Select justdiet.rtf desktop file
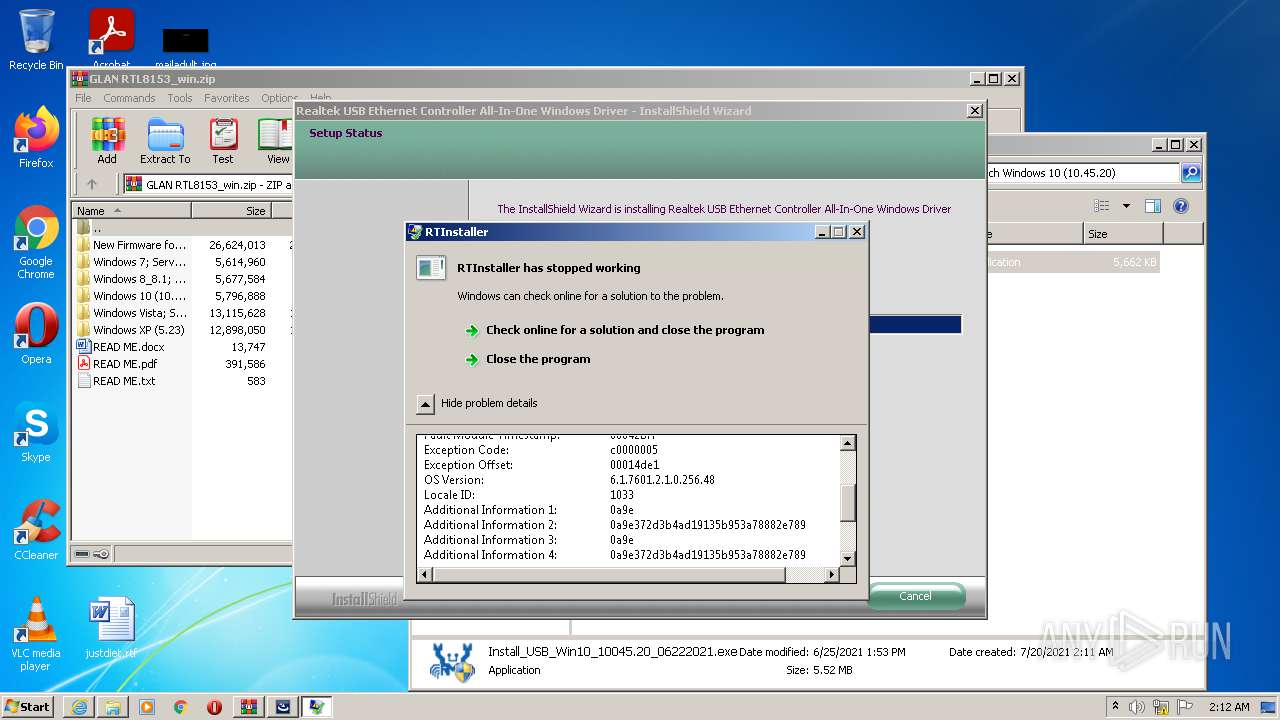The height and width of the screenshot is (720, 1280). (111, 628)
